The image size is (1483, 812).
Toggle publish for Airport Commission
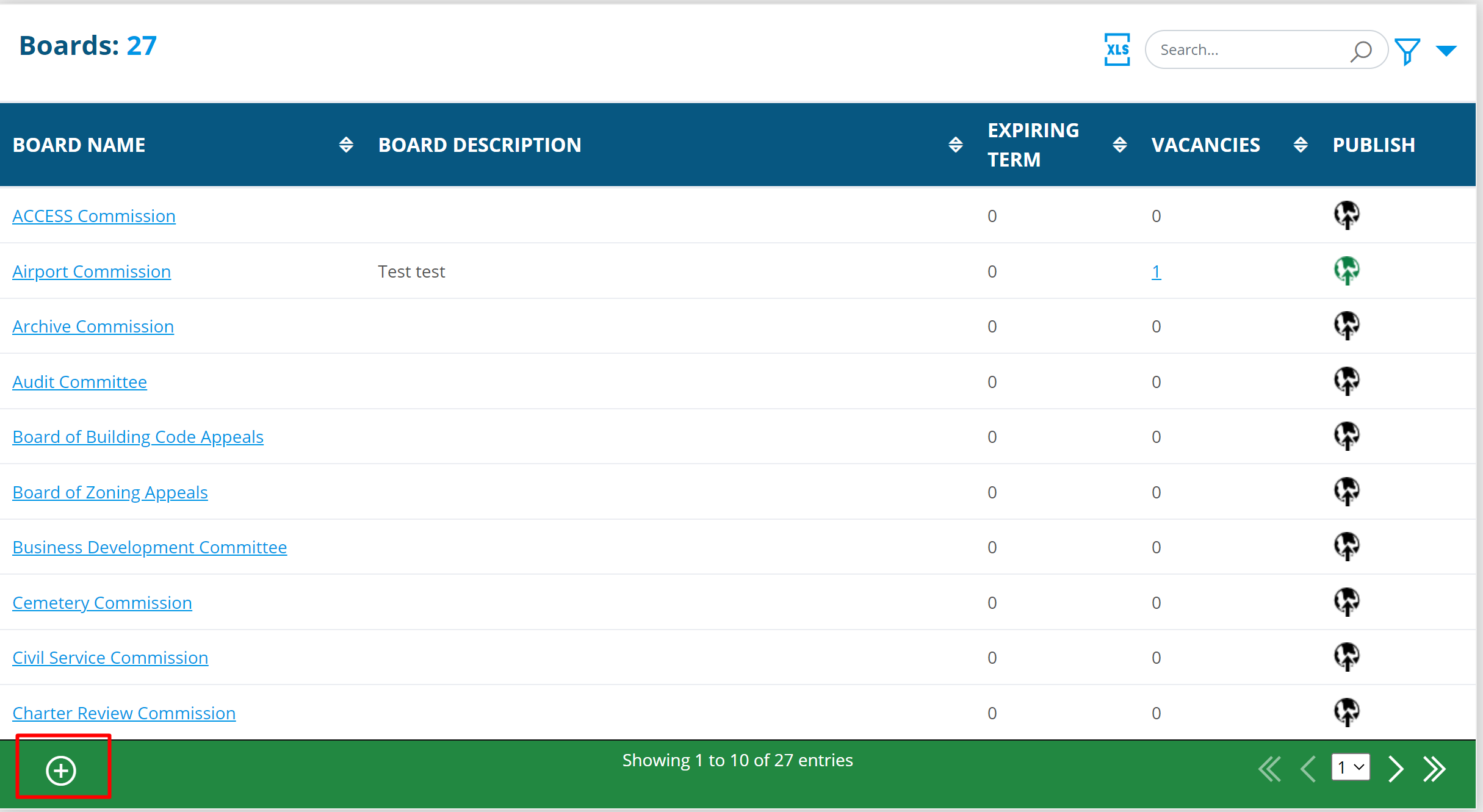(1346, 270)
